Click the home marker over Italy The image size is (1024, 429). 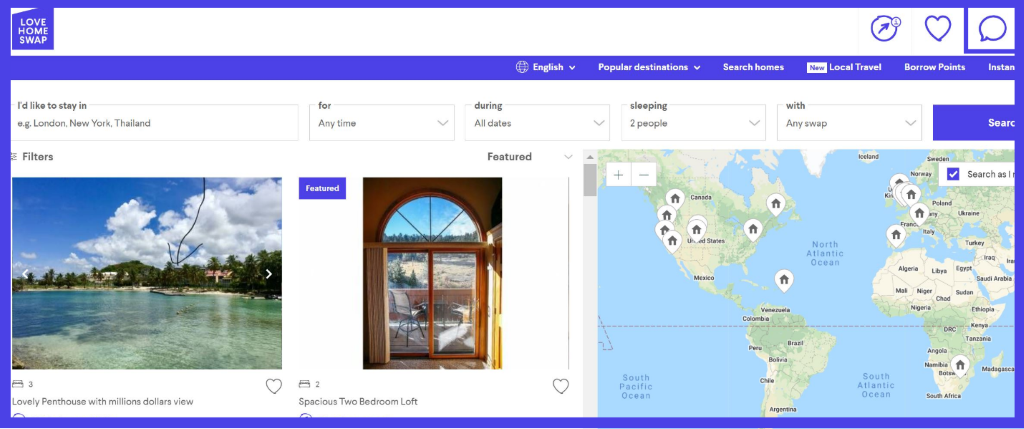point(919,213)
